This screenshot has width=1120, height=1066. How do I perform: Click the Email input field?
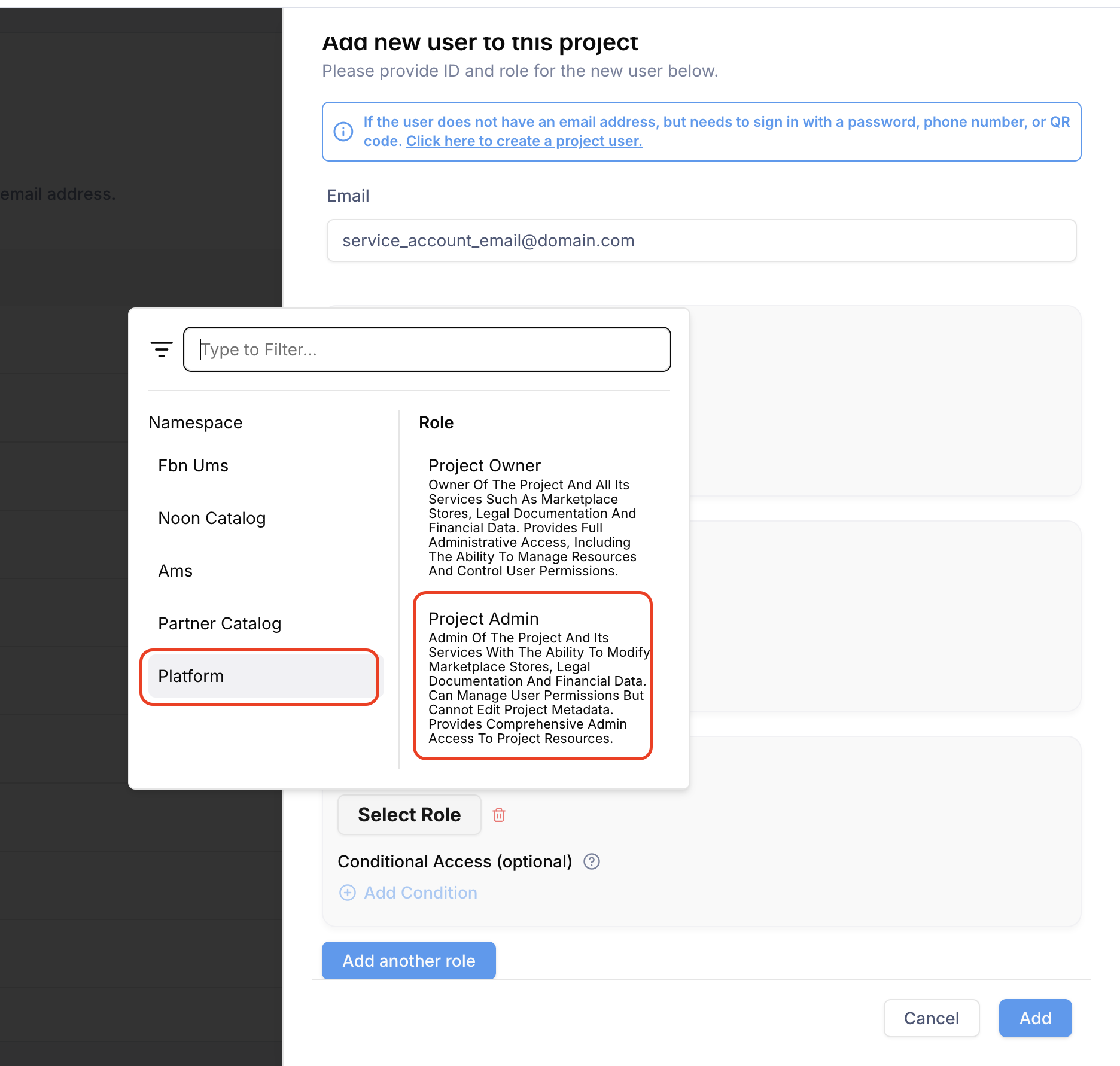tap(701, 240)
